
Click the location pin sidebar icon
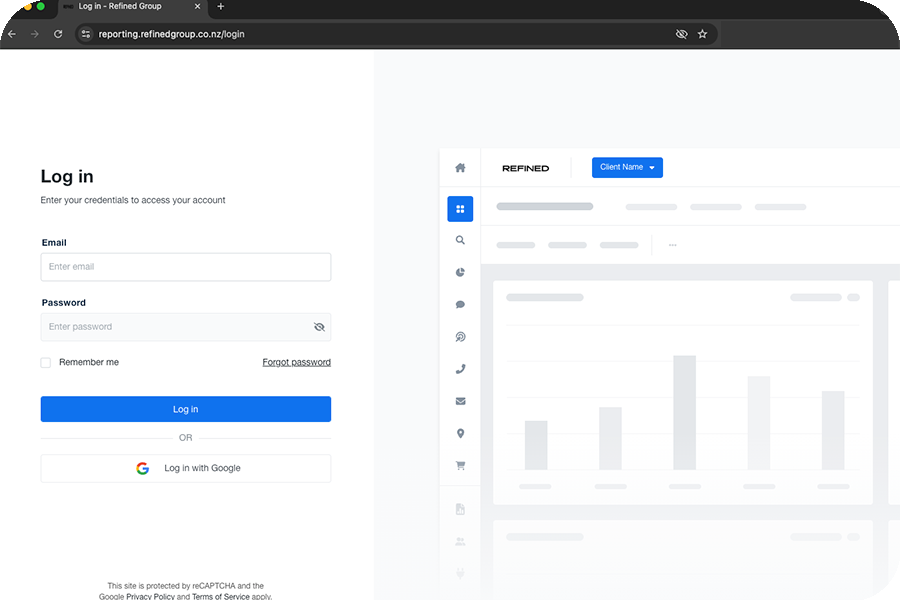point(460,433)
